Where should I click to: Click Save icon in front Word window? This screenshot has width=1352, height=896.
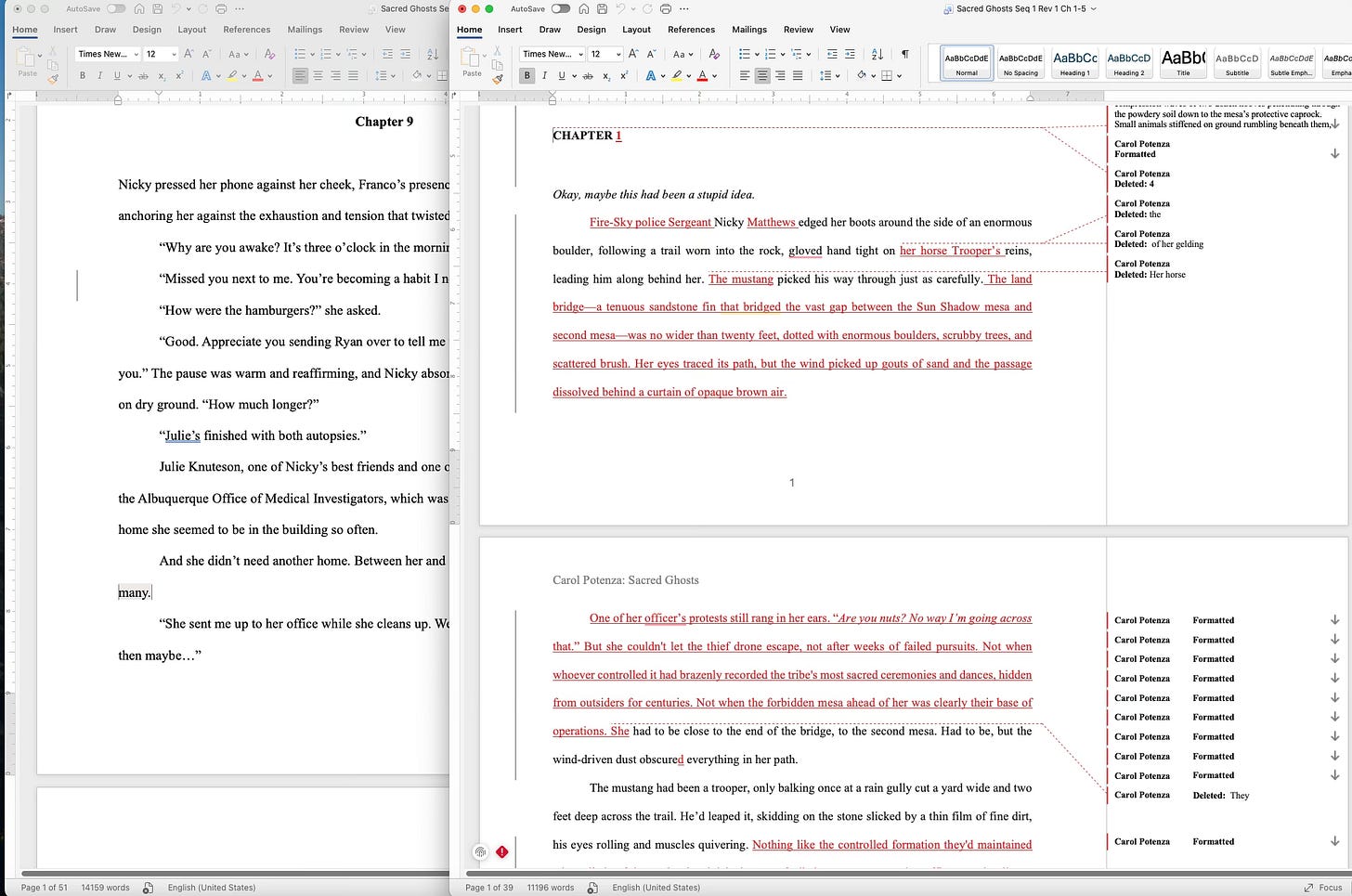[602, 8]
